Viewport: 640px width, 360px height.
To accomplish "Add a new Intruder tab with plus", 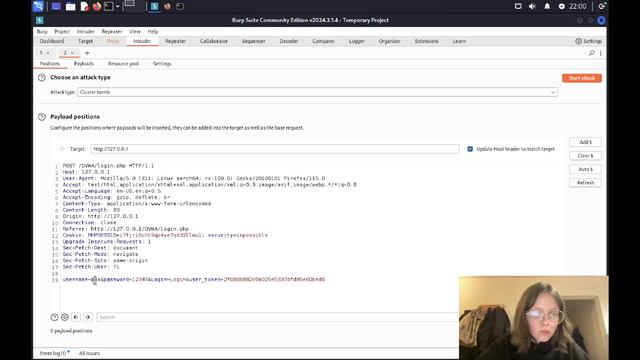I will pyautogui.click(x=87, y=53).
